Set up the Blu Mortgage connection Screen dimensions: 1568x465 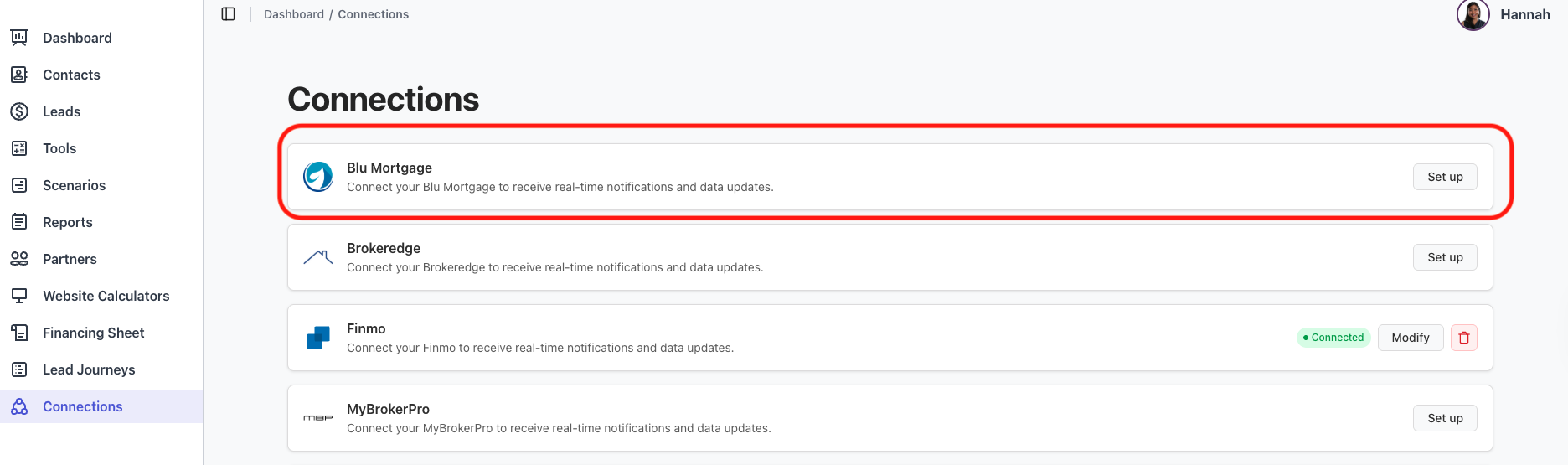(x=1445, y=177)
